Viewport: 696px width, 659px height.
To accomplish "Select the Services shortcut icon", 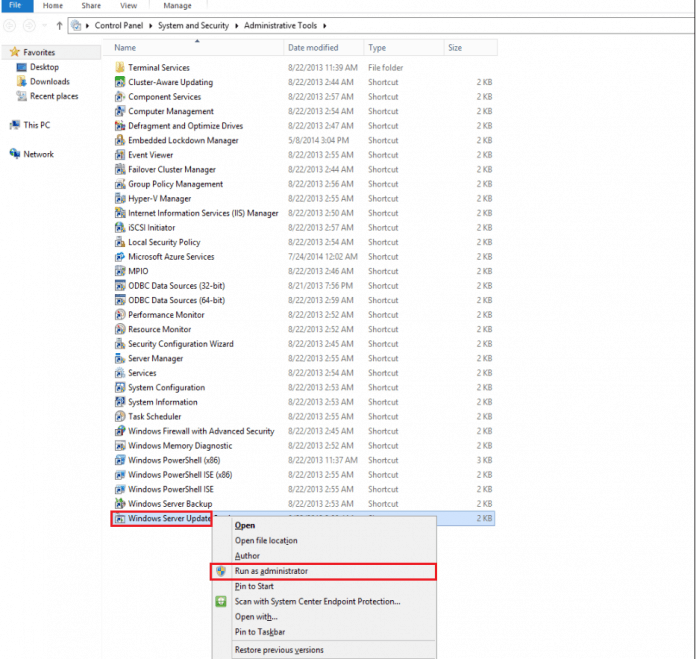I will tap(120, 373).
